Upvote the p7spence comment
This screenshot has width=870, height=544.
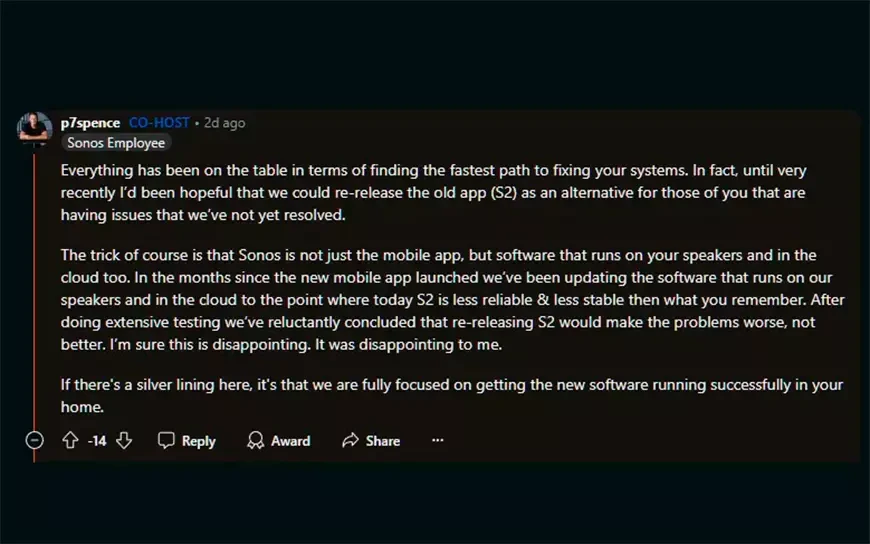[70, 440]
